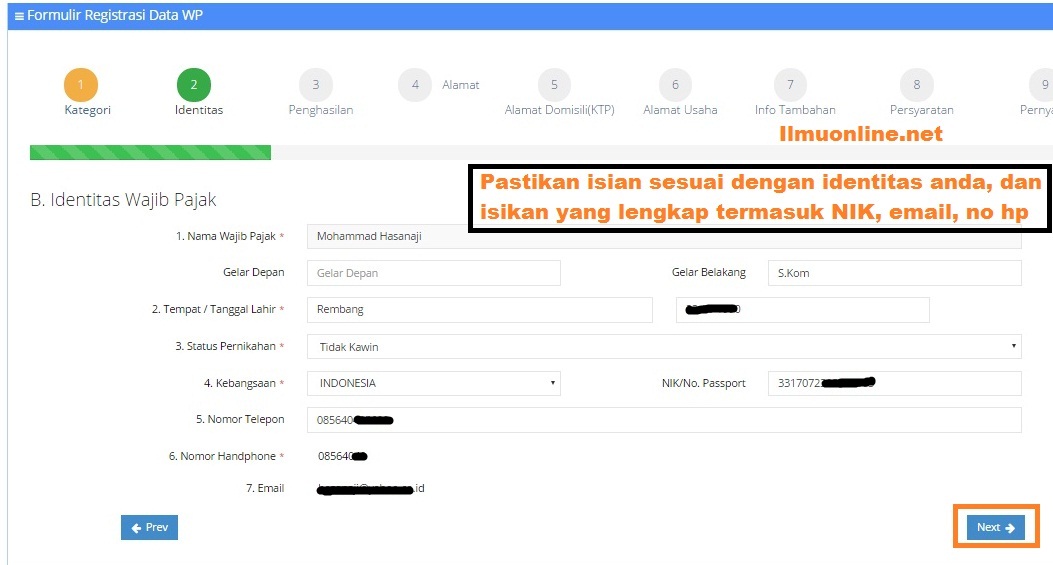Jump to step 6 Alamat Usaha circle
Viewport: 1053px width, 565px height.
[676, 85]
